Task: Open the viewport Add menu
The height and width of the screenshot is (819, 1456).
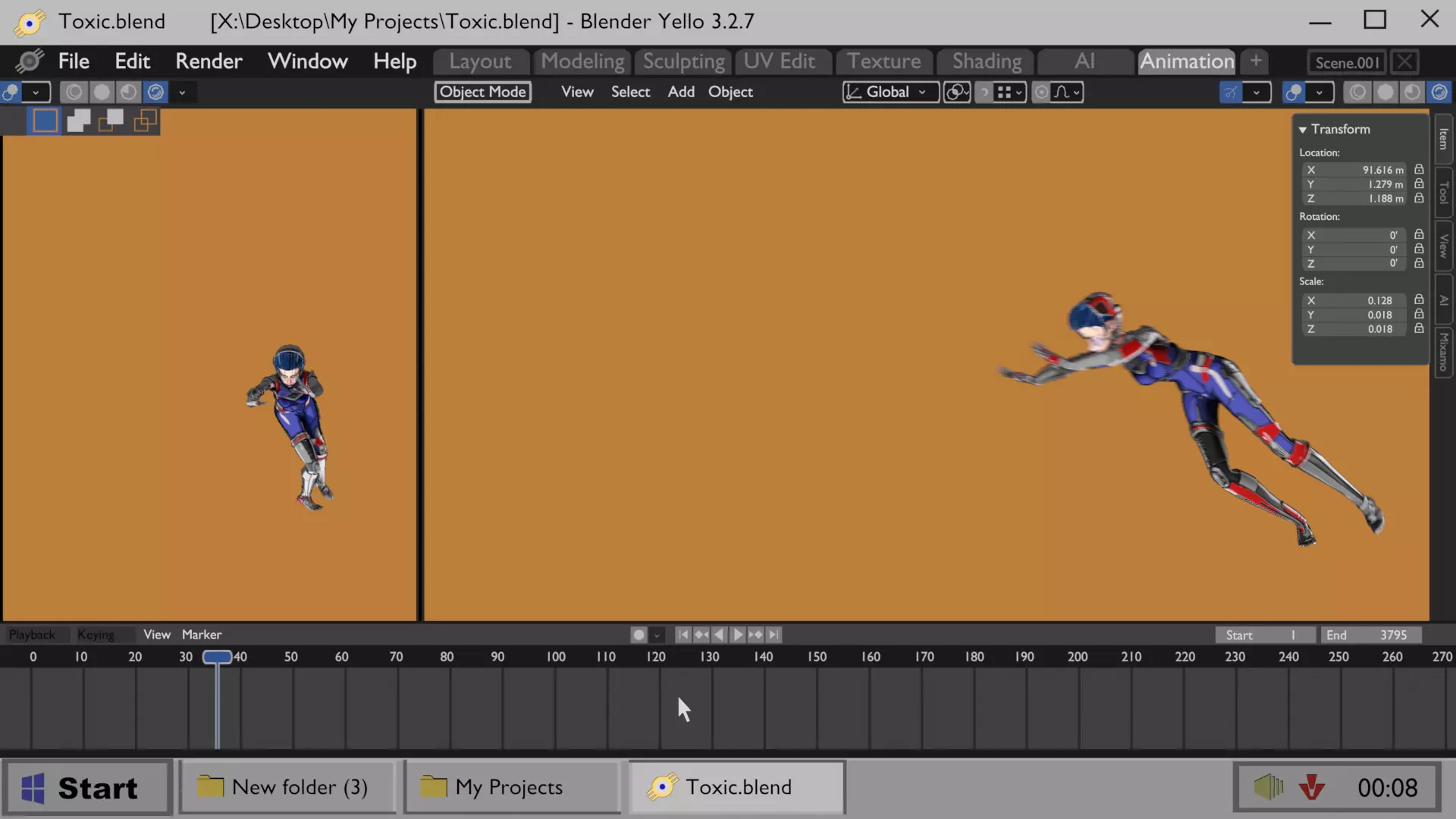Action: 680,92
